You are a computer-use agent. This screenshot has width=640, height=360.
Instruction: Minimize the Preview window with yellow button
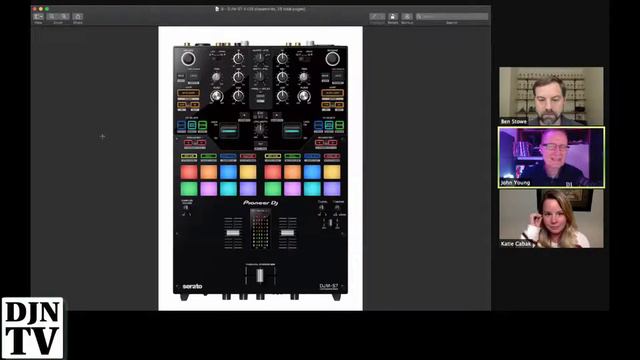coord(41,9)
